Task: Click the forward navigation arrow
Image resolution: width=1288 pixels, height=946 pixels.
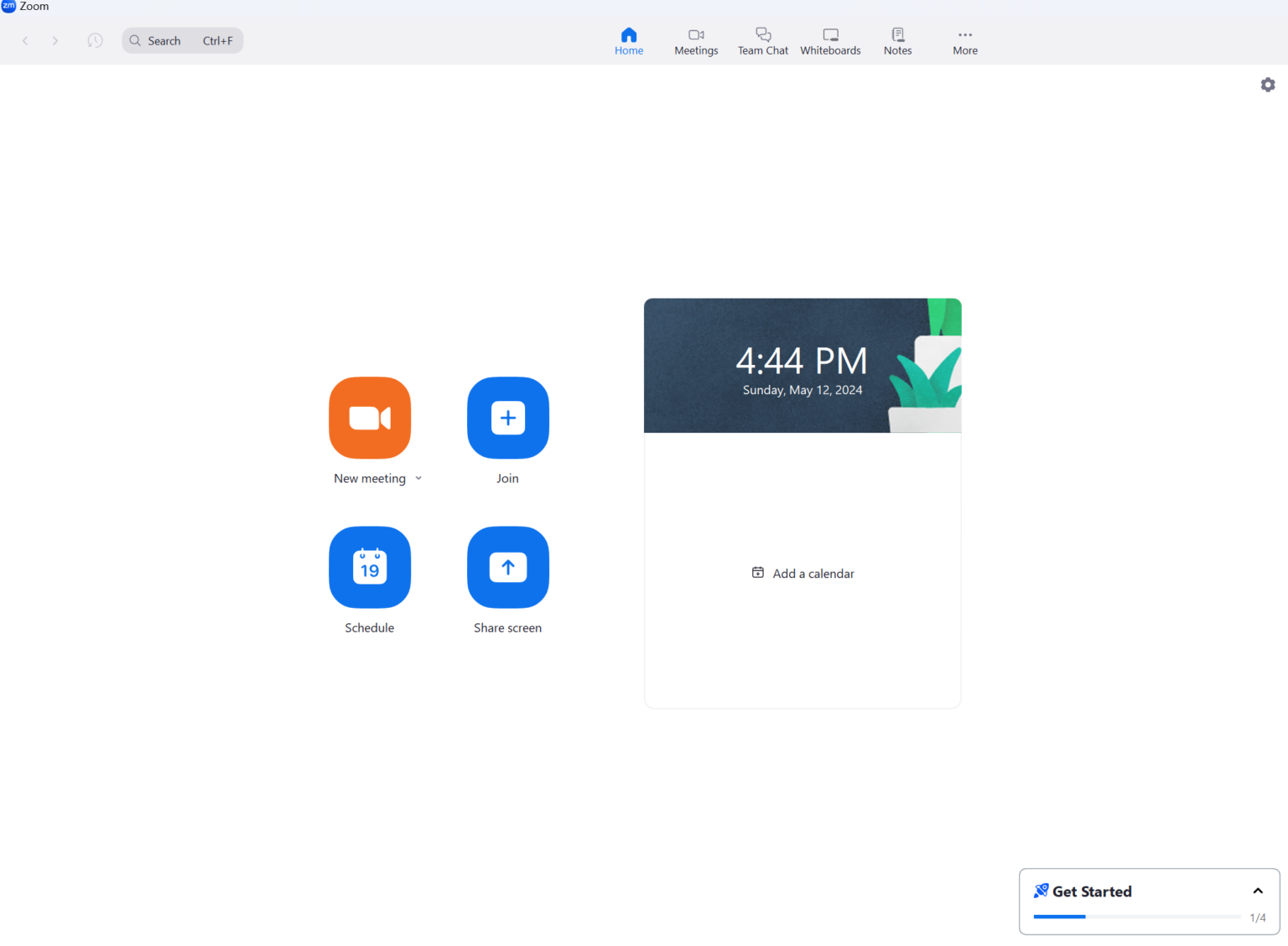Action: click(x=55, y=40)
